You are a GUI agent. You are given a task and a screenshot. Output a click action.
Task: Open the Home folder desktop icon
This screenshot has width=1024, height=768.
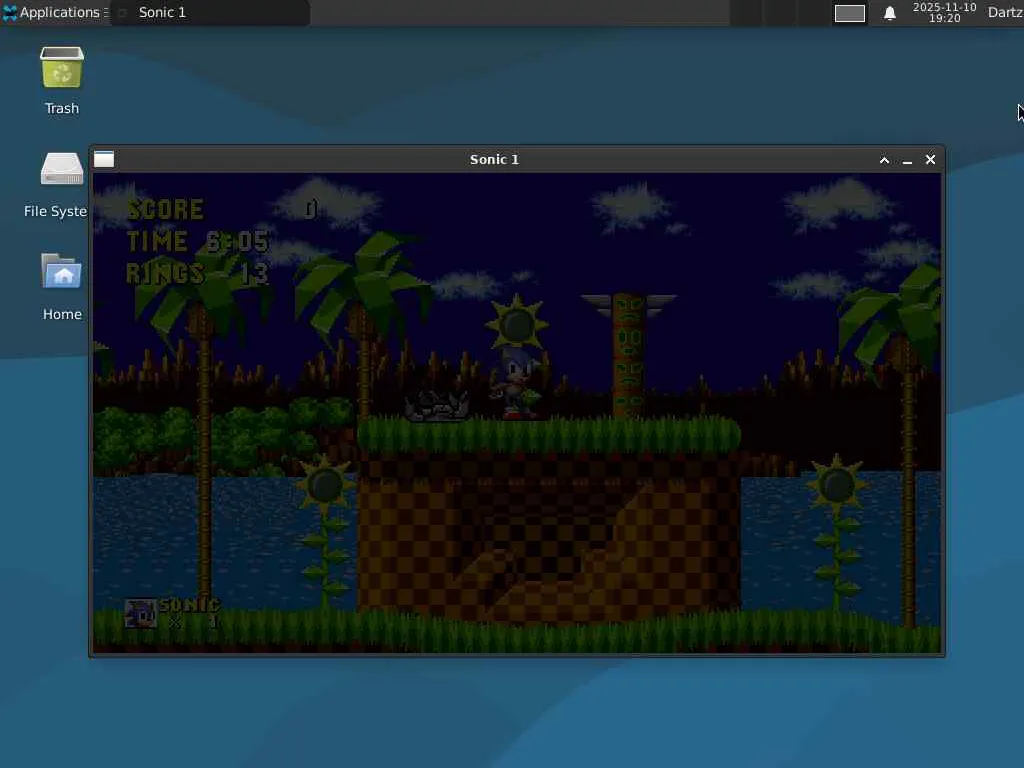click(x=62, y=287)
